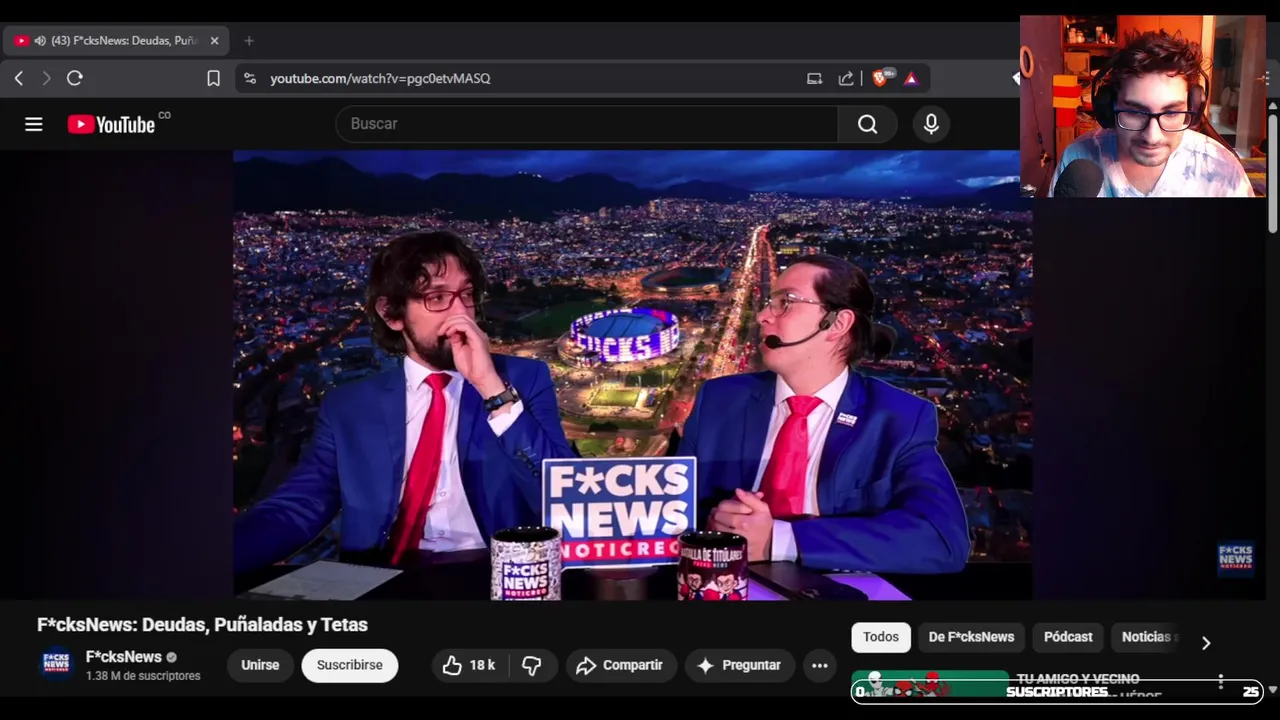Screen dimensions: 1280x720
Task: Show more filter chips with right chevron
Action: (x=1206, y=643)
